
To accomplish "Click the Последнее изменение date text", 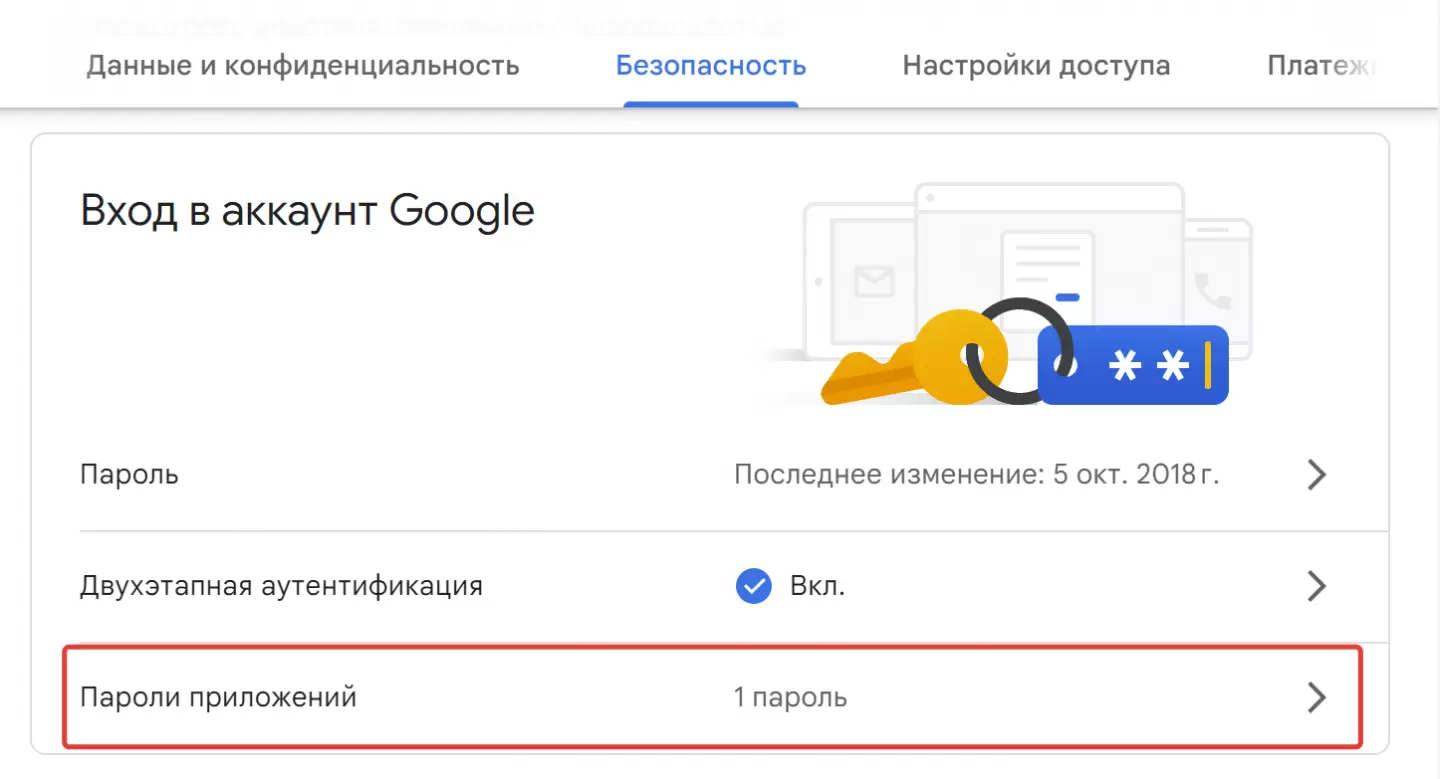I will point(976,474).
